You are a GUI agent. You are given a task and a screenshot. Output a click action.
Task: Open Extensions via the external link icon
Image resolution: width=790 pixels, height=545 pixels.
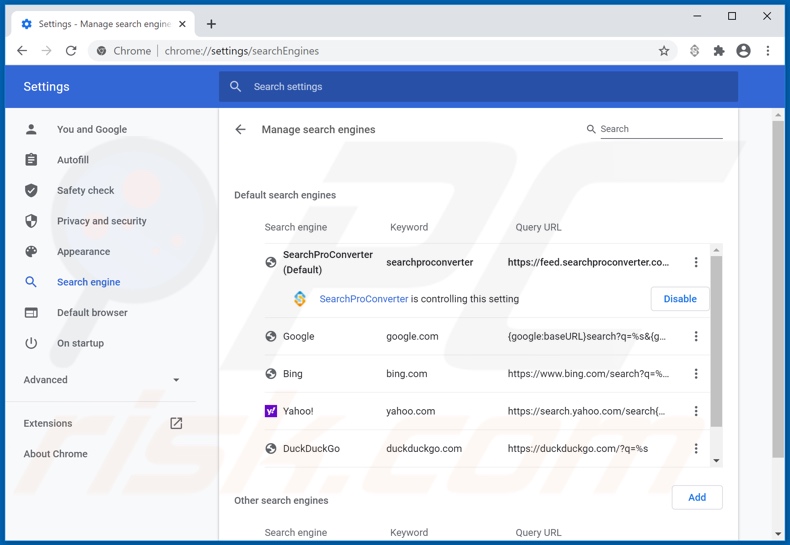click(176, 423)
